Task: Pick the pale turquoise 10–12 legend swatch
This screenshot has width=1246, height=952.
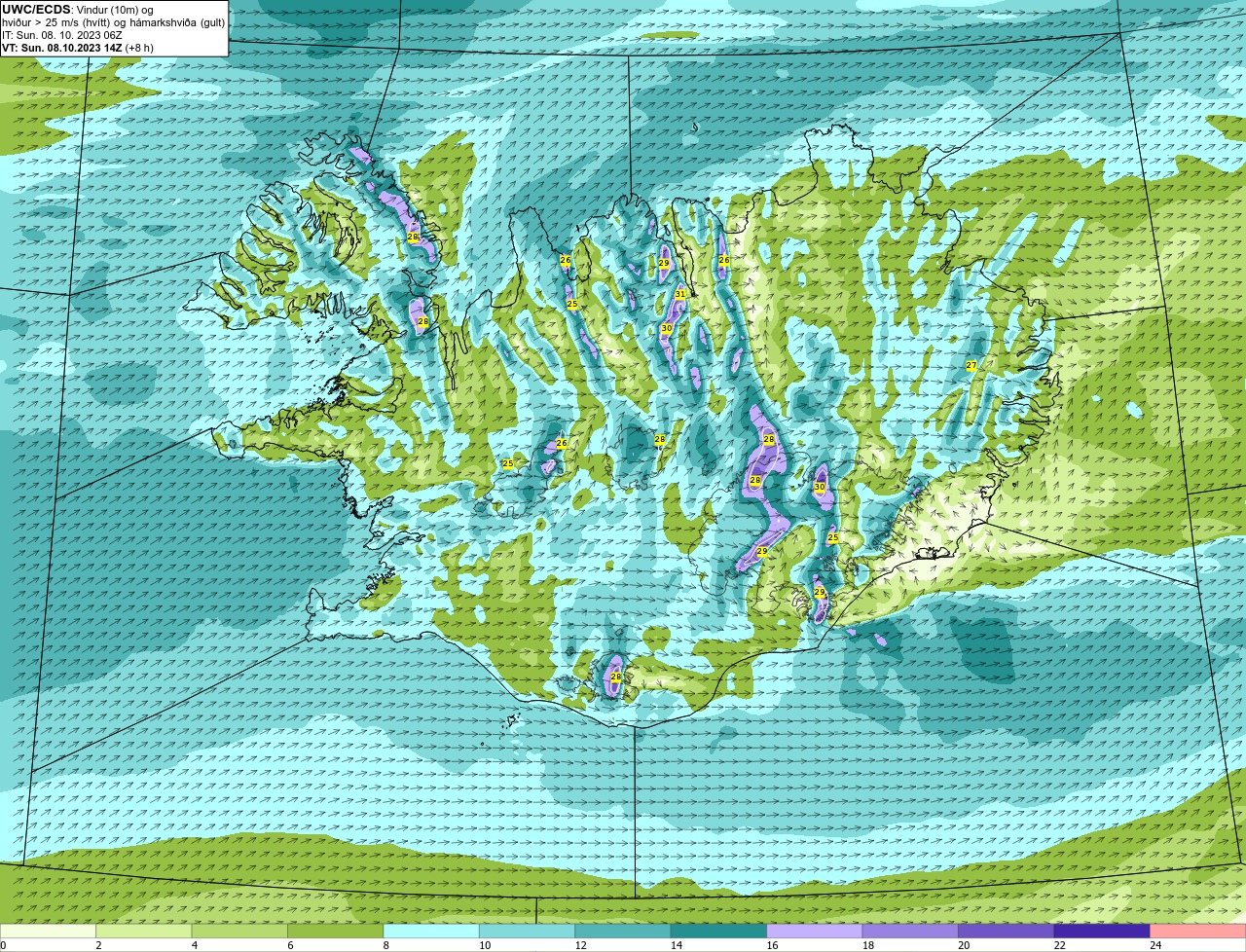Action: (x=528, y=931)
